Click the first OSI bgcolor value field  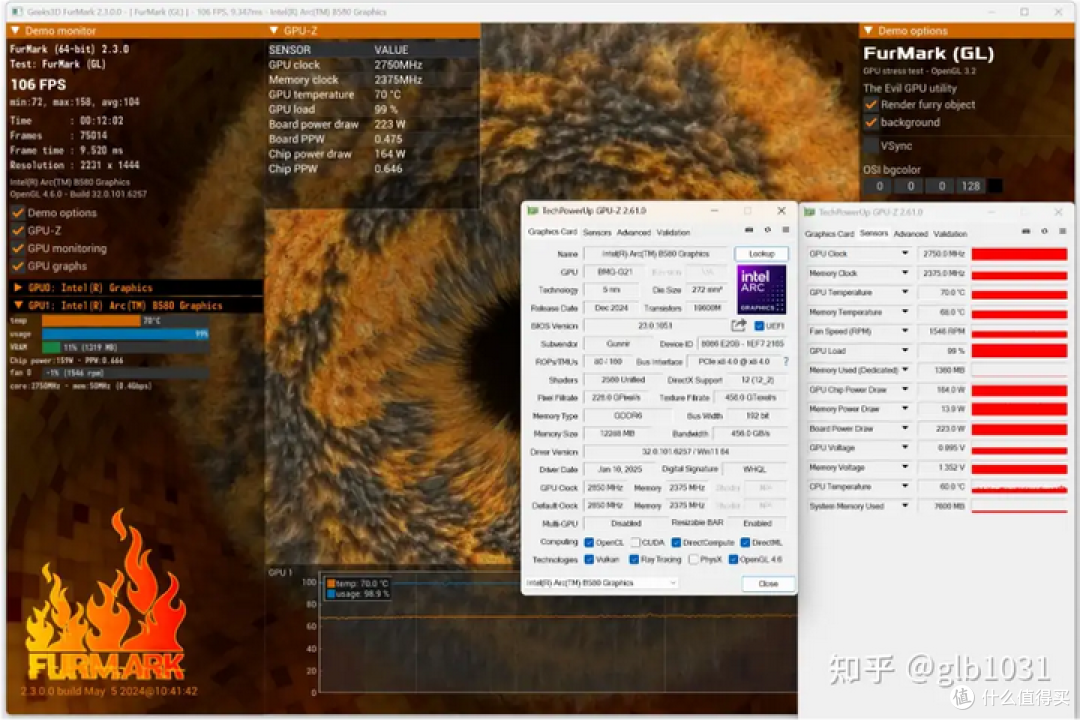(x=880, y=186)
